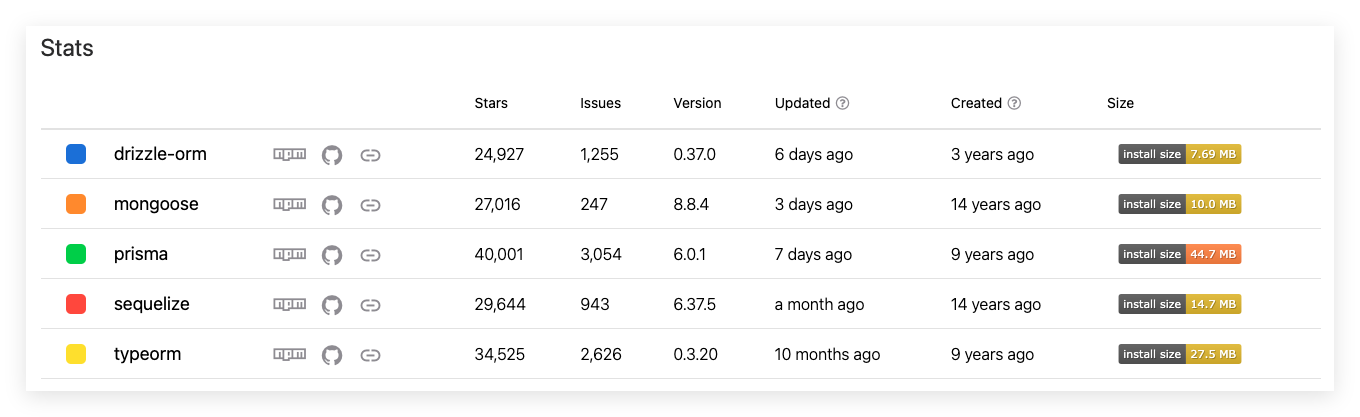Click the help icon next to Created
The height and width of the screenshot is (417, 1360).
pyautogui.click(x=1014, y=103)
